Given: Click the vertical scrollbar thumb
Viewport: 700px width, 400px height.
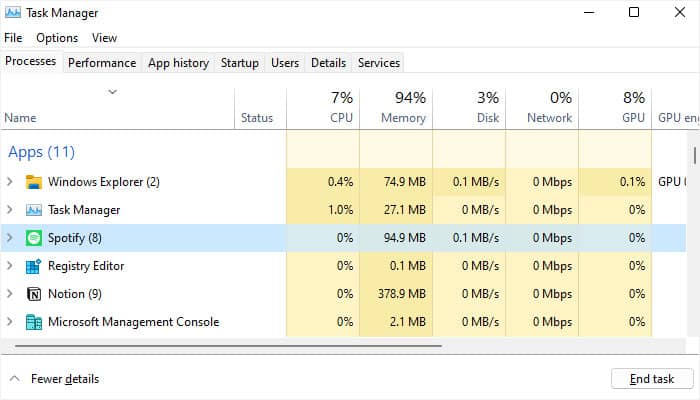Looking at the screenshot, I should tap(695, 156).
